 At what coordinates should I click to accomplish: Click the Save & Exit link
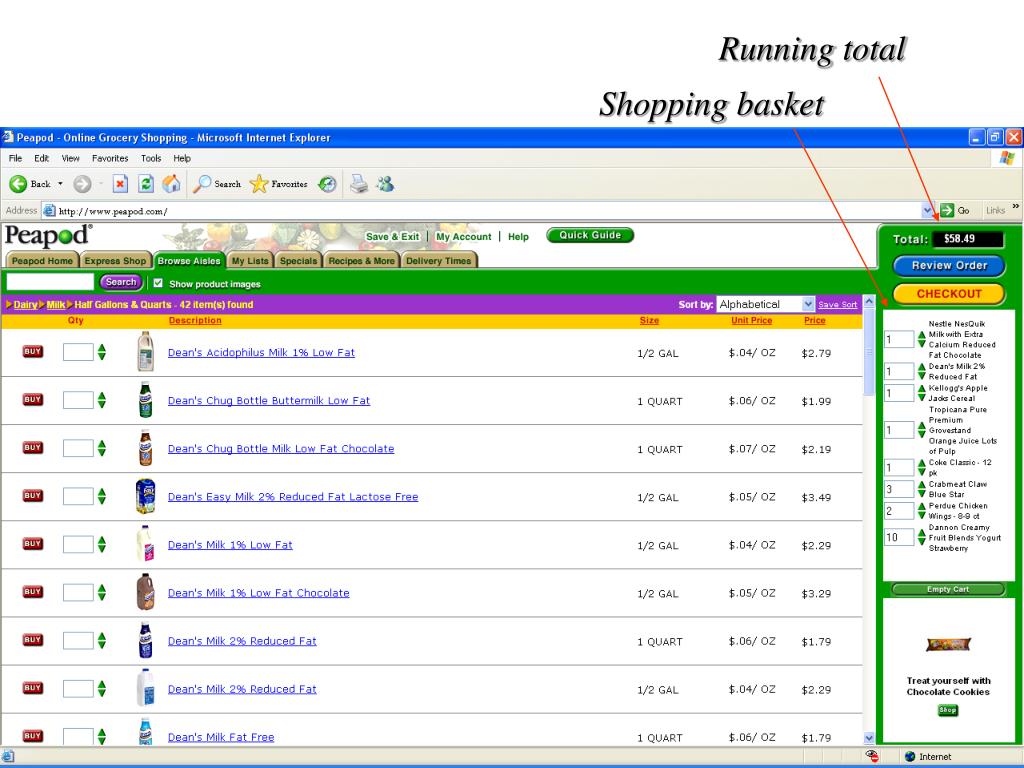point(392,236)
